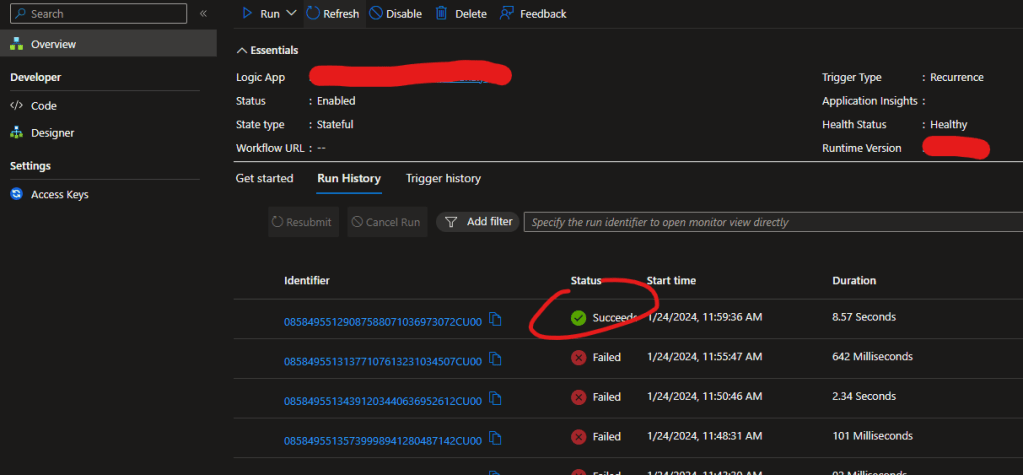Open Code view in sidebar
The width and height of the screenshot is (1023, 475).
[x=43, y=106]
